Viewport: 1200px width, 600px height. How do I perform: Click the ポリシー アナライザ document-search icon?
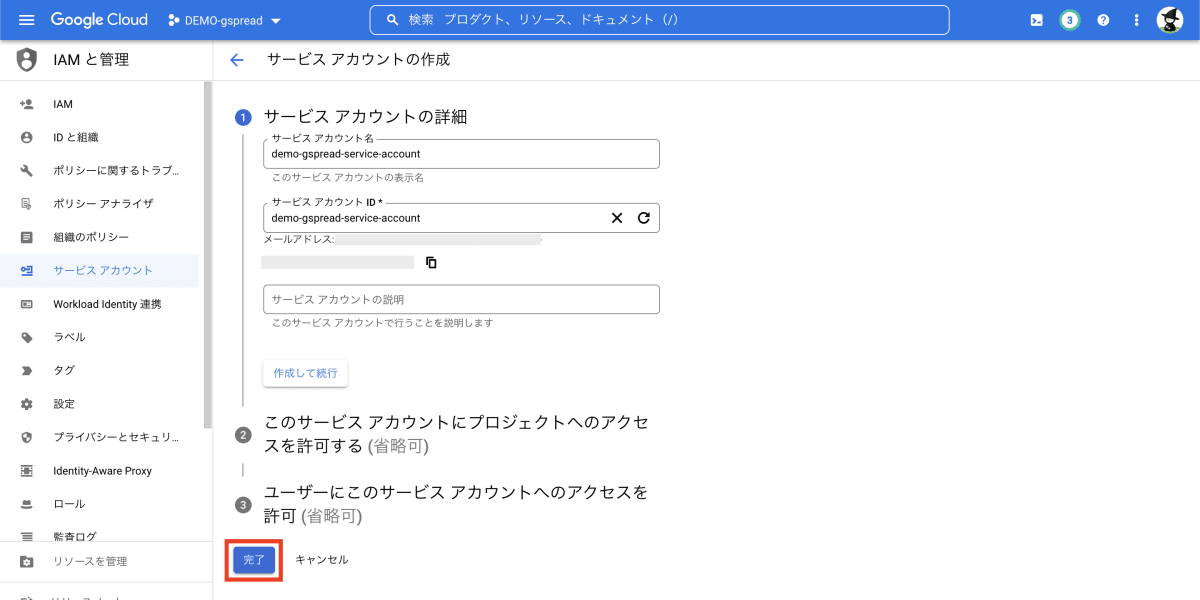click(27, 204)
